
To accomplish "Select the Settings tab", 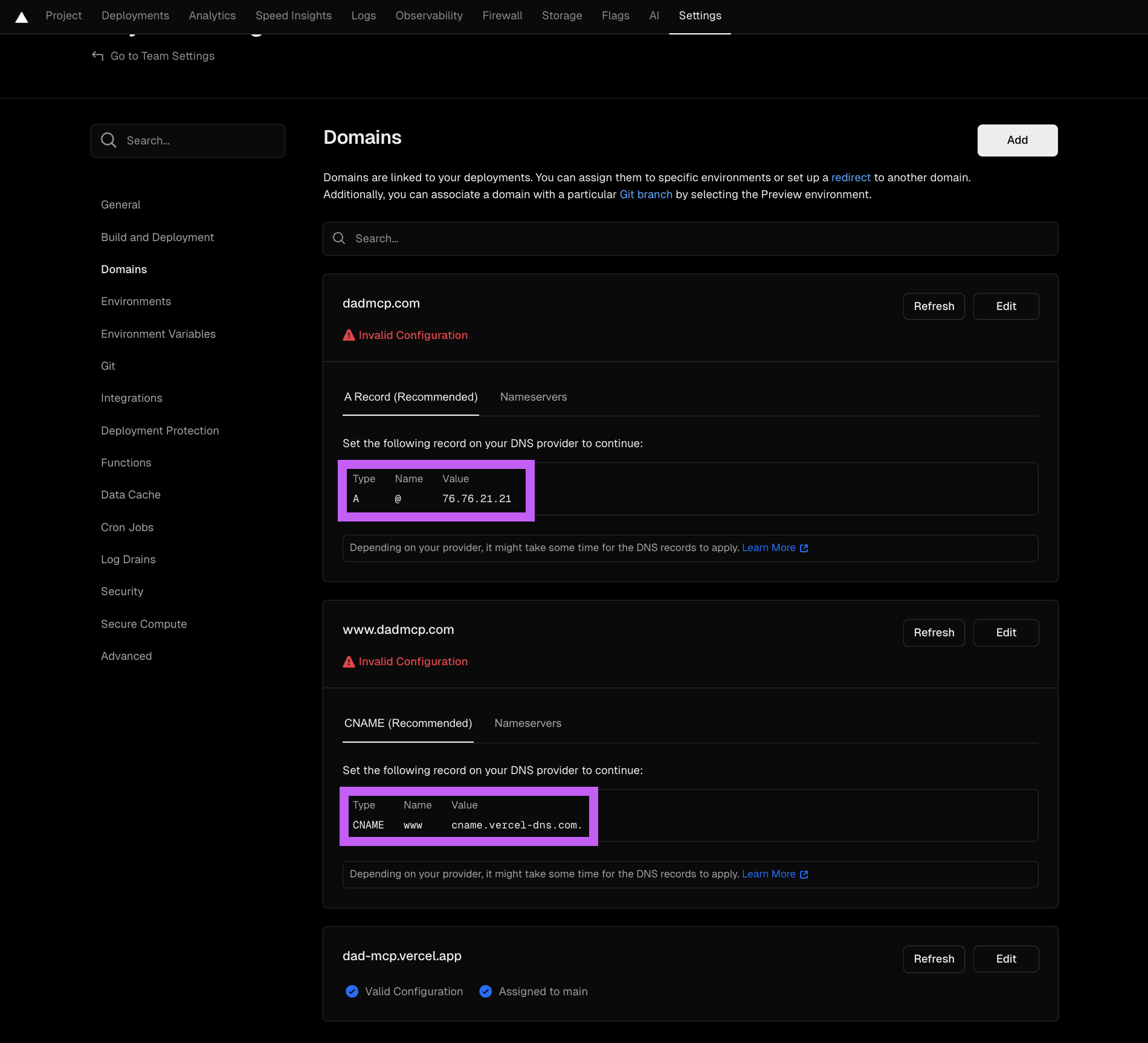I will (x=700, y=16).
